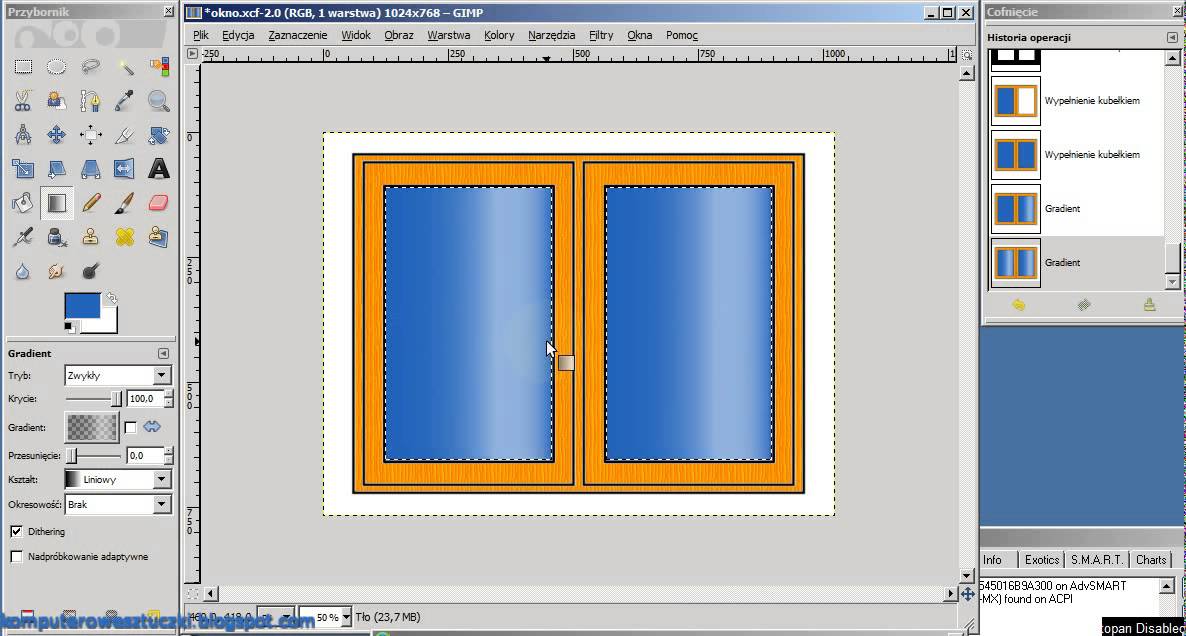Viewport: 1186px width, 636px height.
Task: Select the Airbrush tool
Action: click(23, 237)
